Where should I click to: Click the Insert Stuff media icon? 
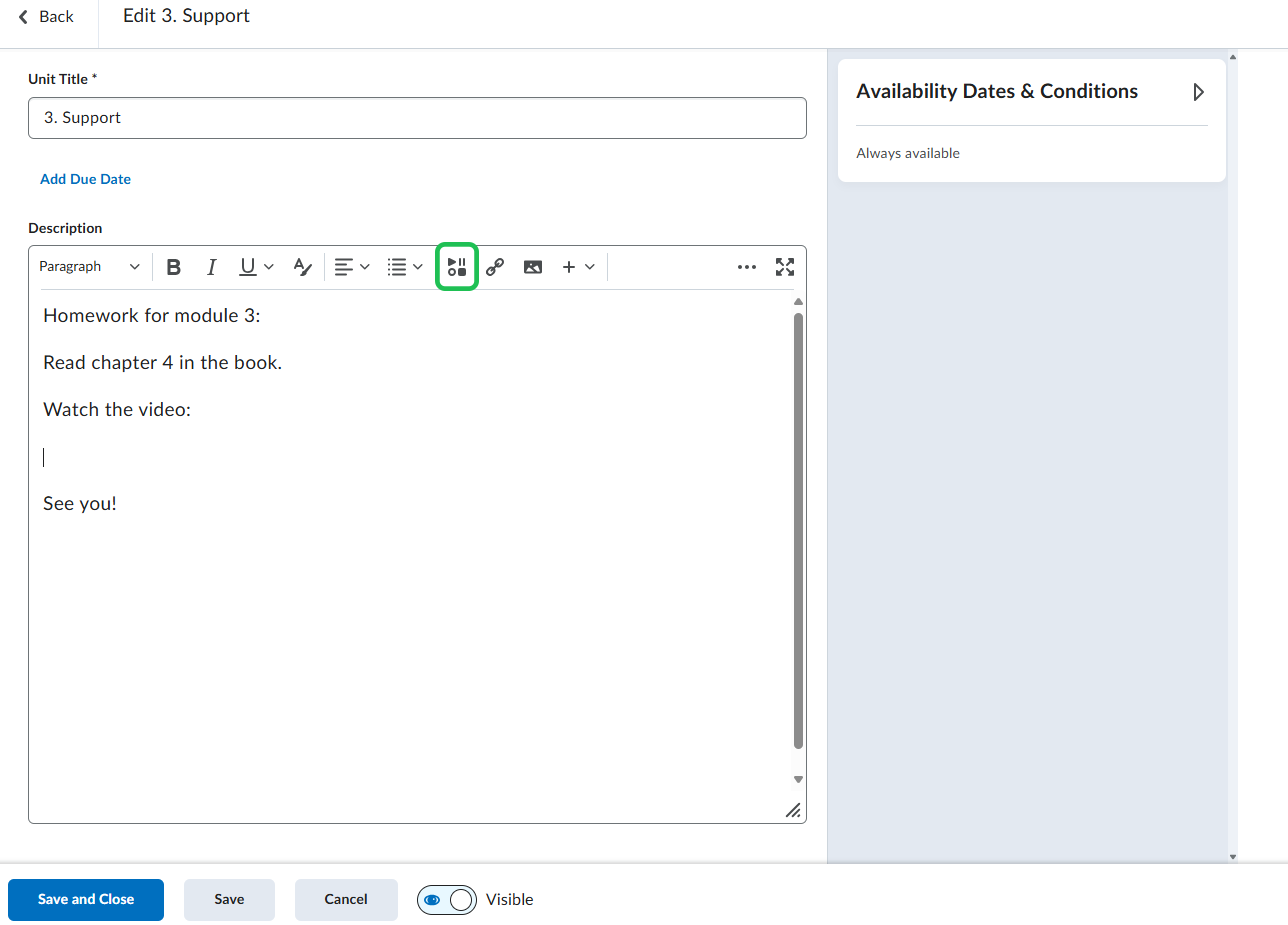(457, 267)
